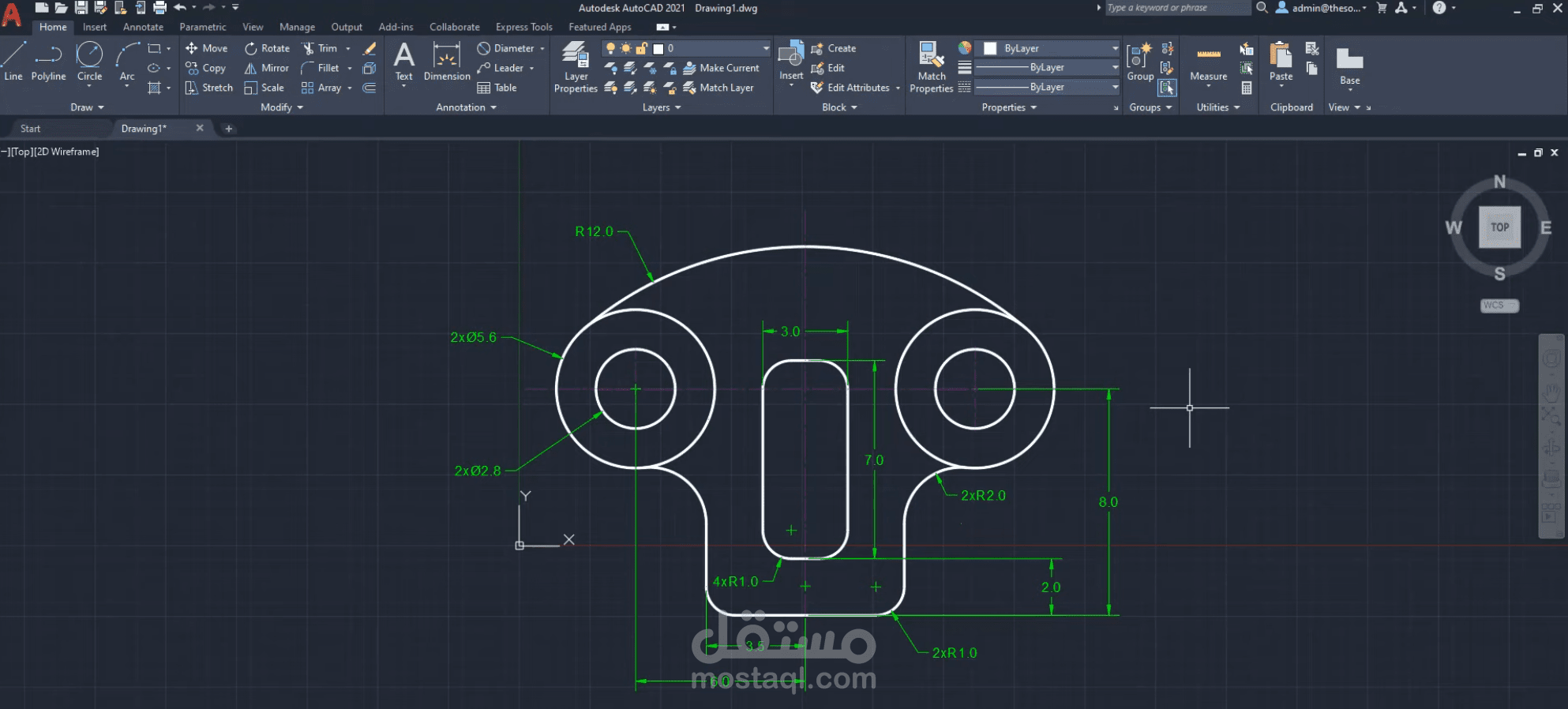The width and height of the screenshot is (1568, 709).
Task: Click the Base view button
Action: (1349, 66)
